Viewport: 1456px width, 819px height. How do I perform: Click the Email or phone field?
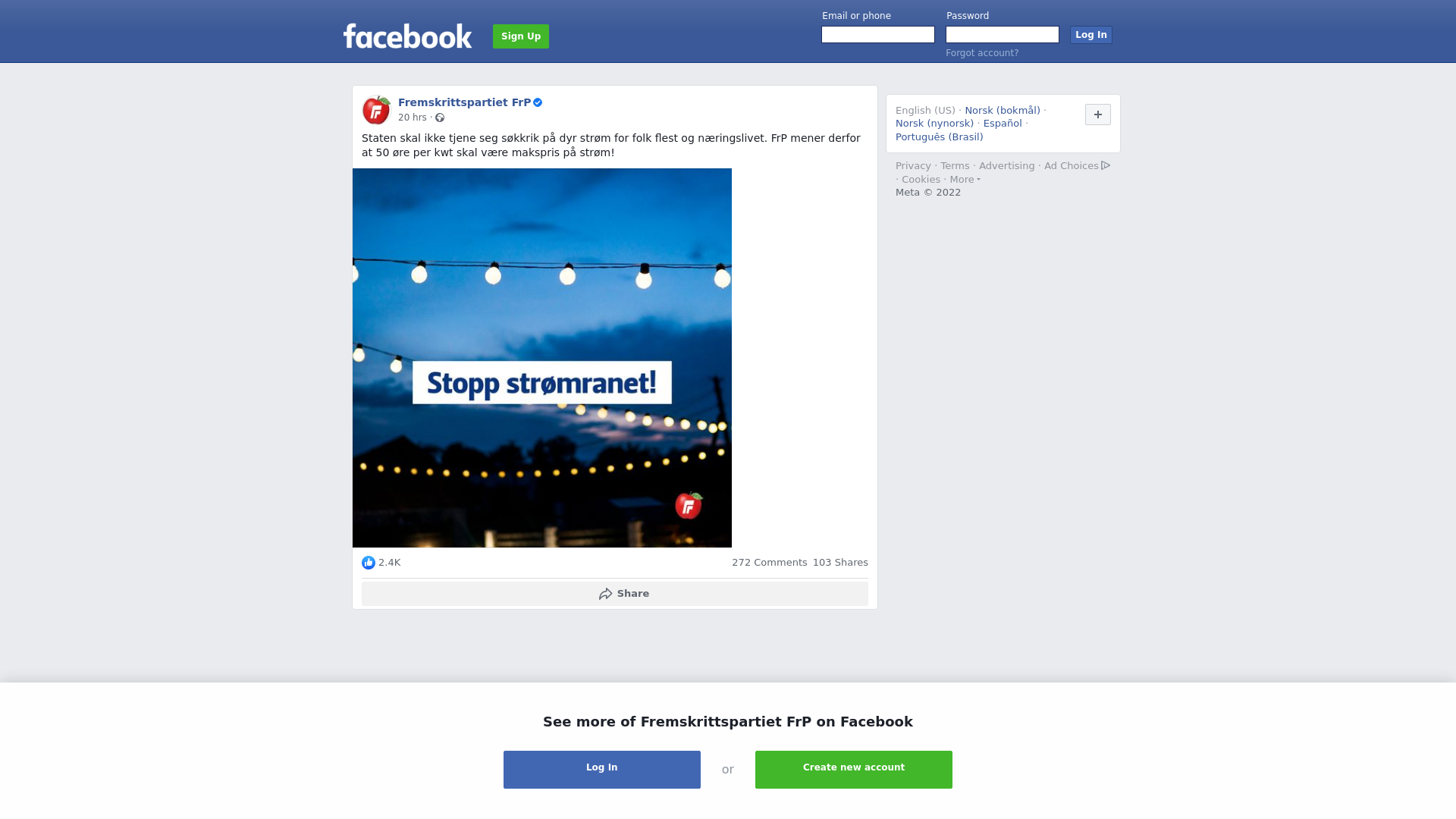[878, 35]
